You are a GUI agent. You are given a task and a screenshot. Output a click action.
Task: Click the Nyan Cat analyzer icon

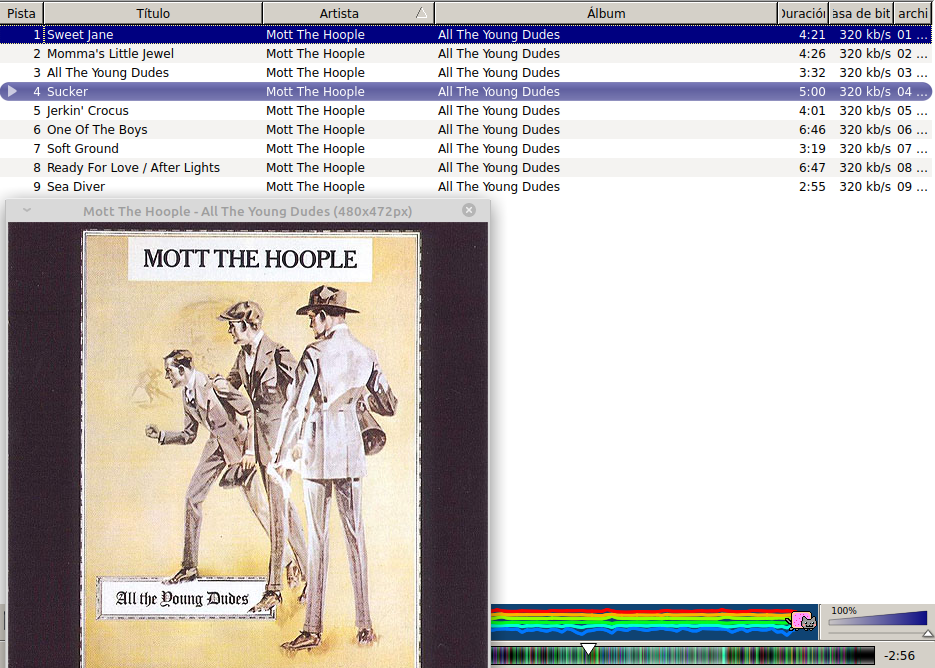(x=802, y=621)
